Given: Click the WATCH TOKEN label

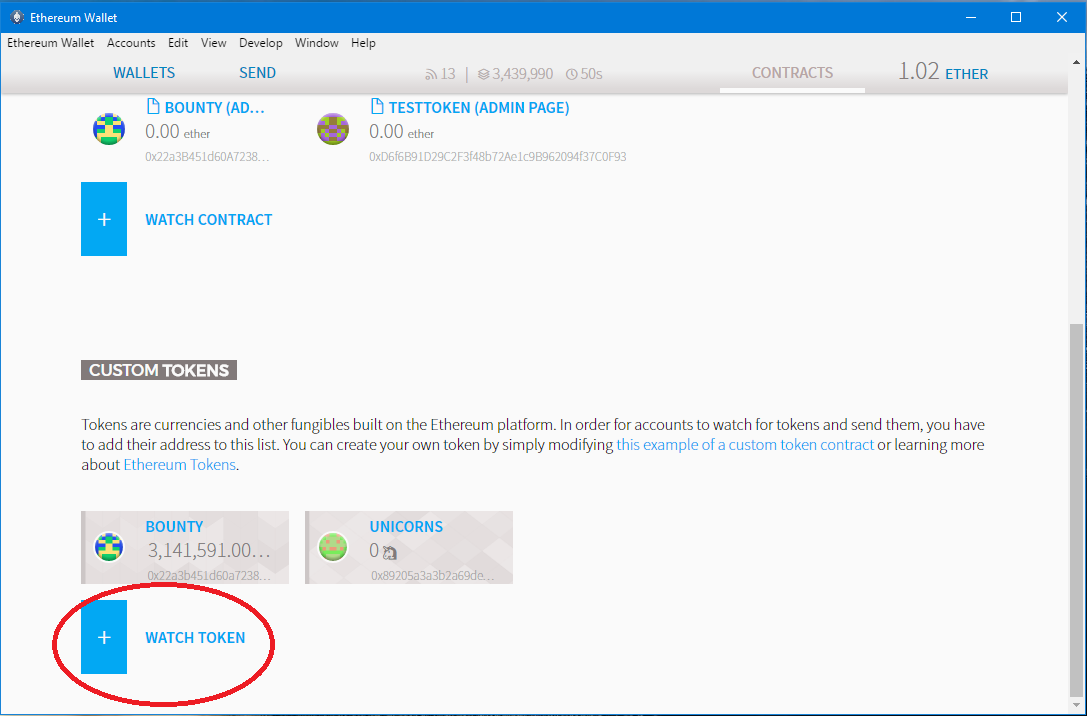Looking at the screenshot, I should [195, 638].
